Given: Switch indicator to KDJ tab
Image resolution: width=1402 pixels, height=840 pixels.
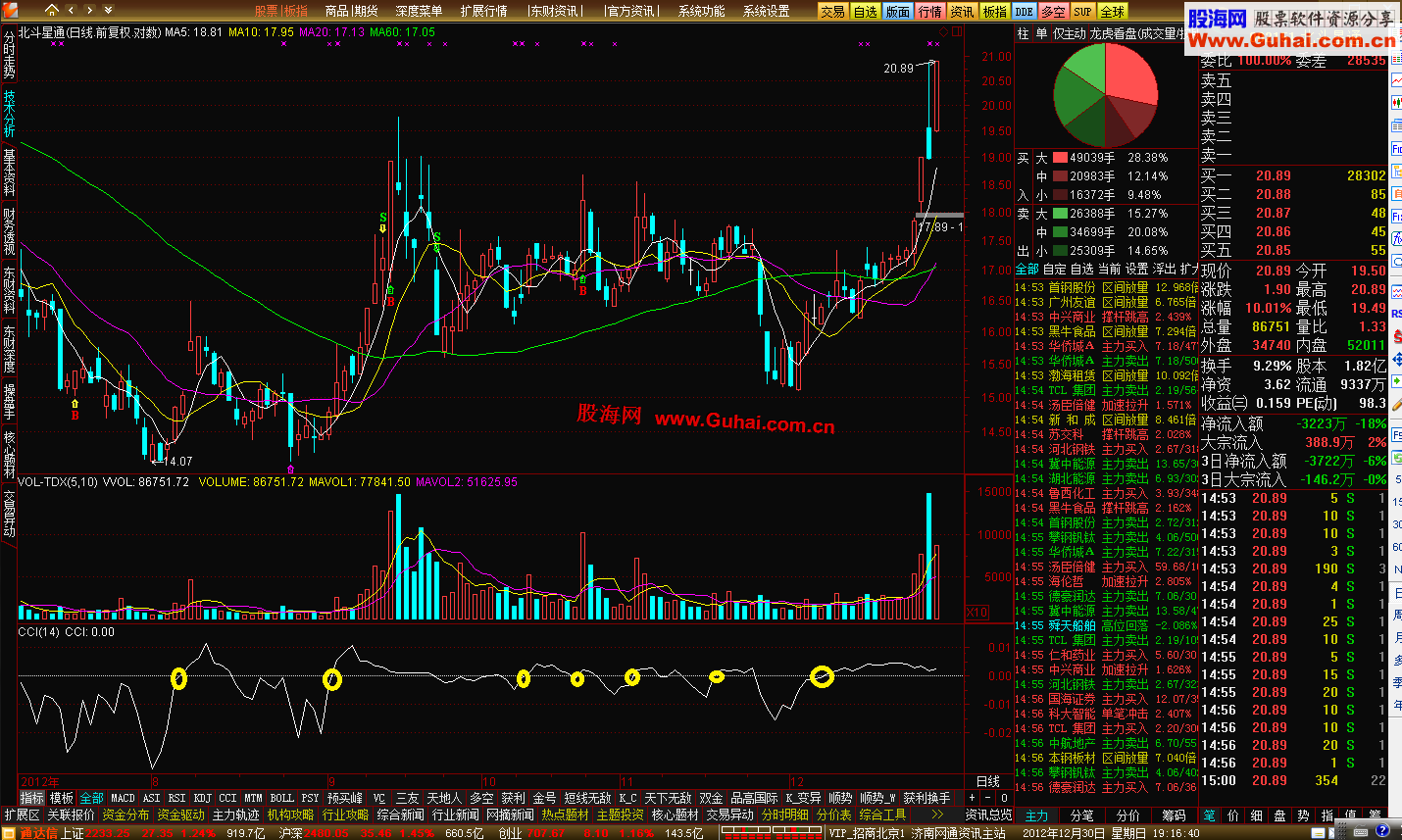Looking at the screenshot, I should 202,798.
